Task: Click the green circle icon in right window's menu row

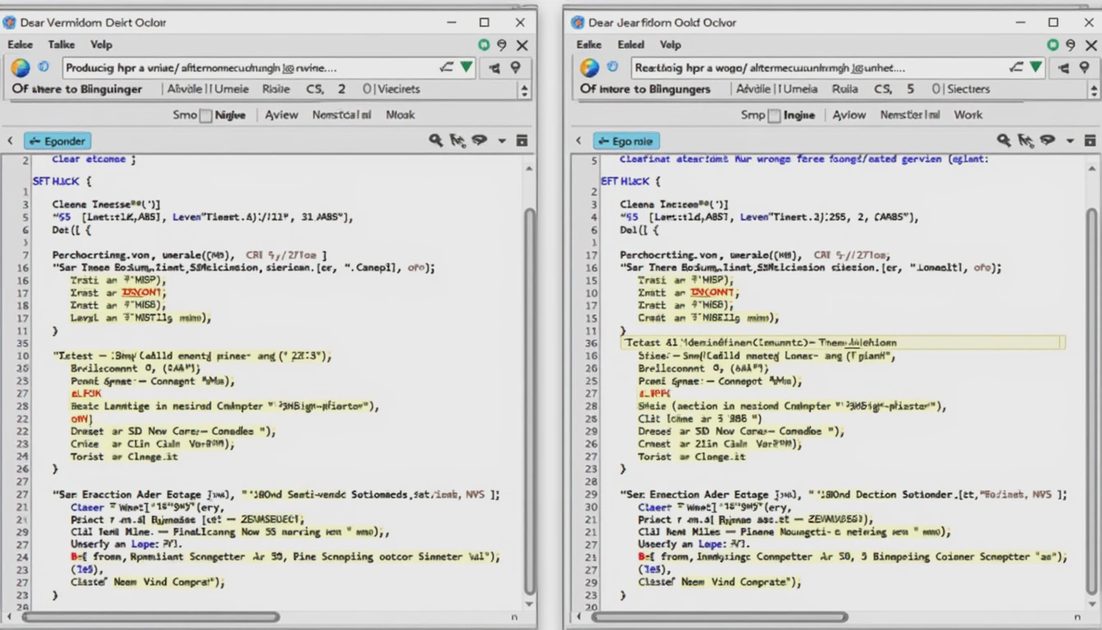Action: click(1052, 44)
